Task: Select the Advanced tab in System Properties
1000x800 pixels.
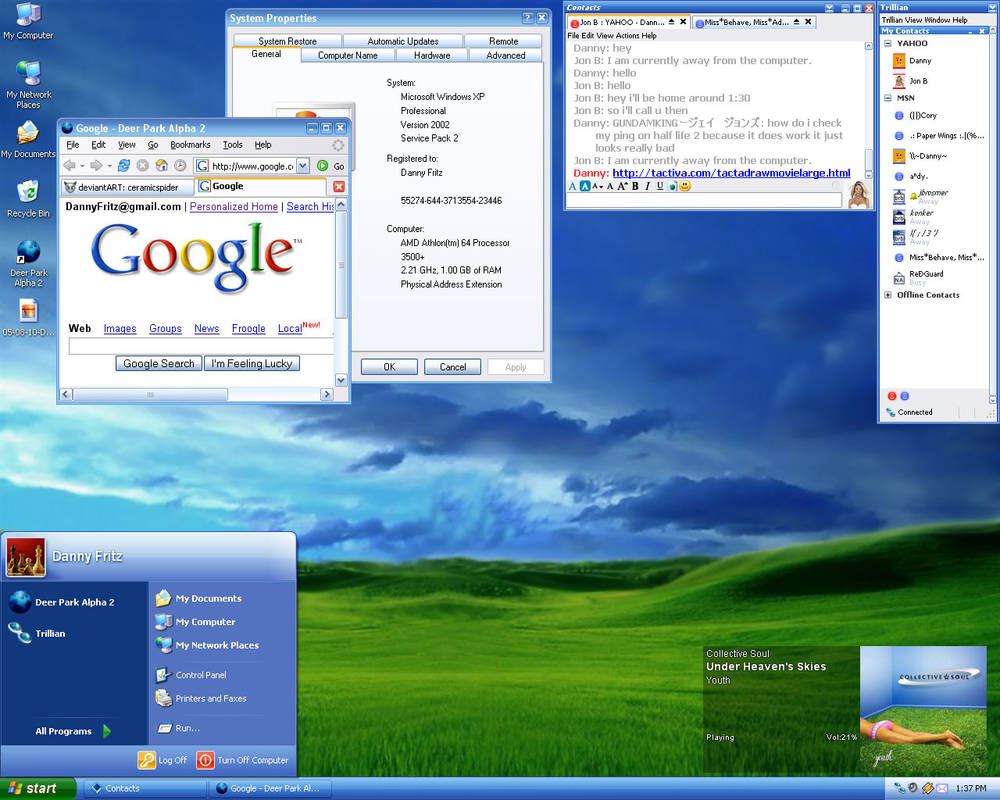Action: pos(505,56)
